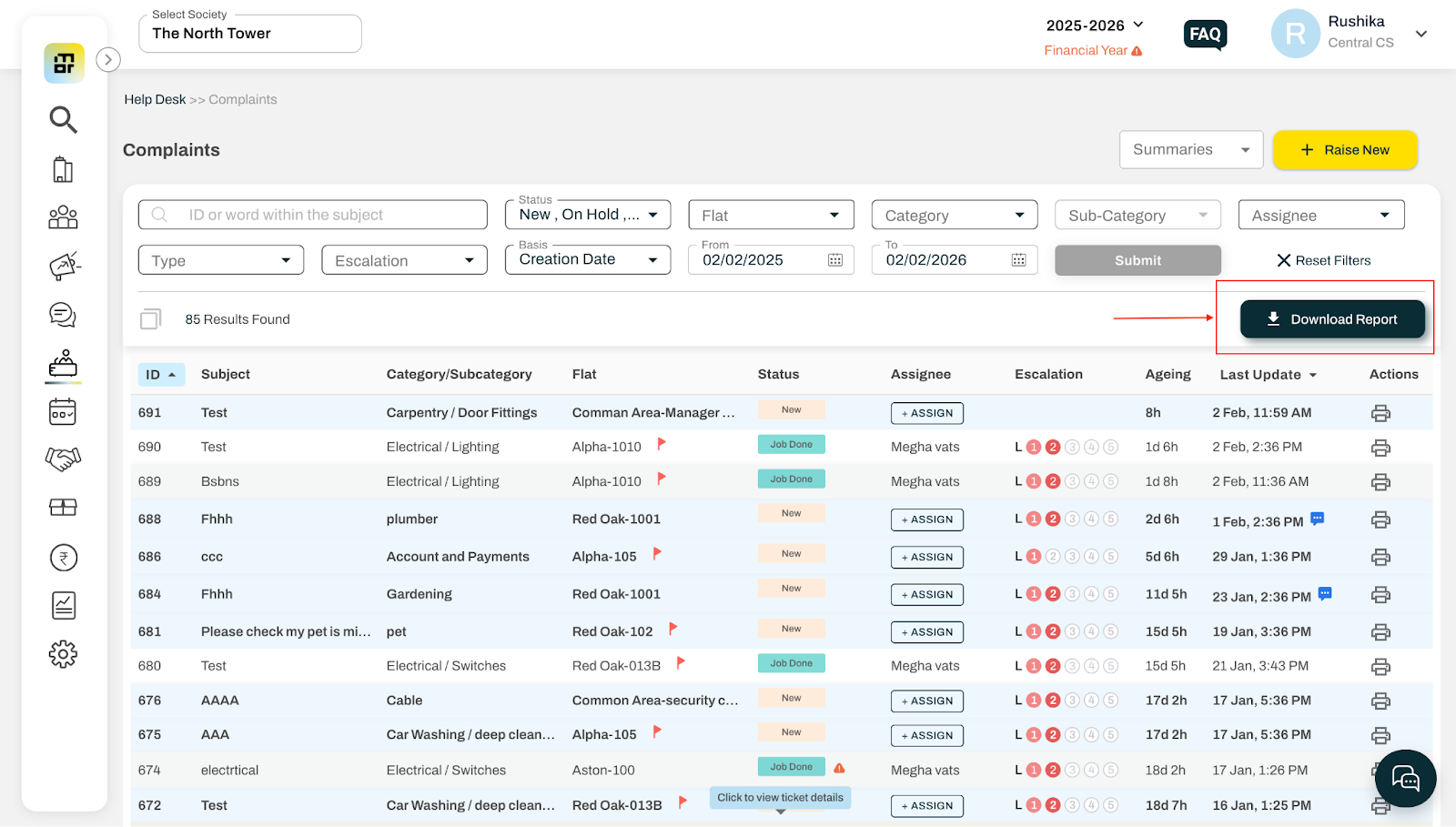
Task: Open the members group icon in sidebar
Action: (63, 217)
